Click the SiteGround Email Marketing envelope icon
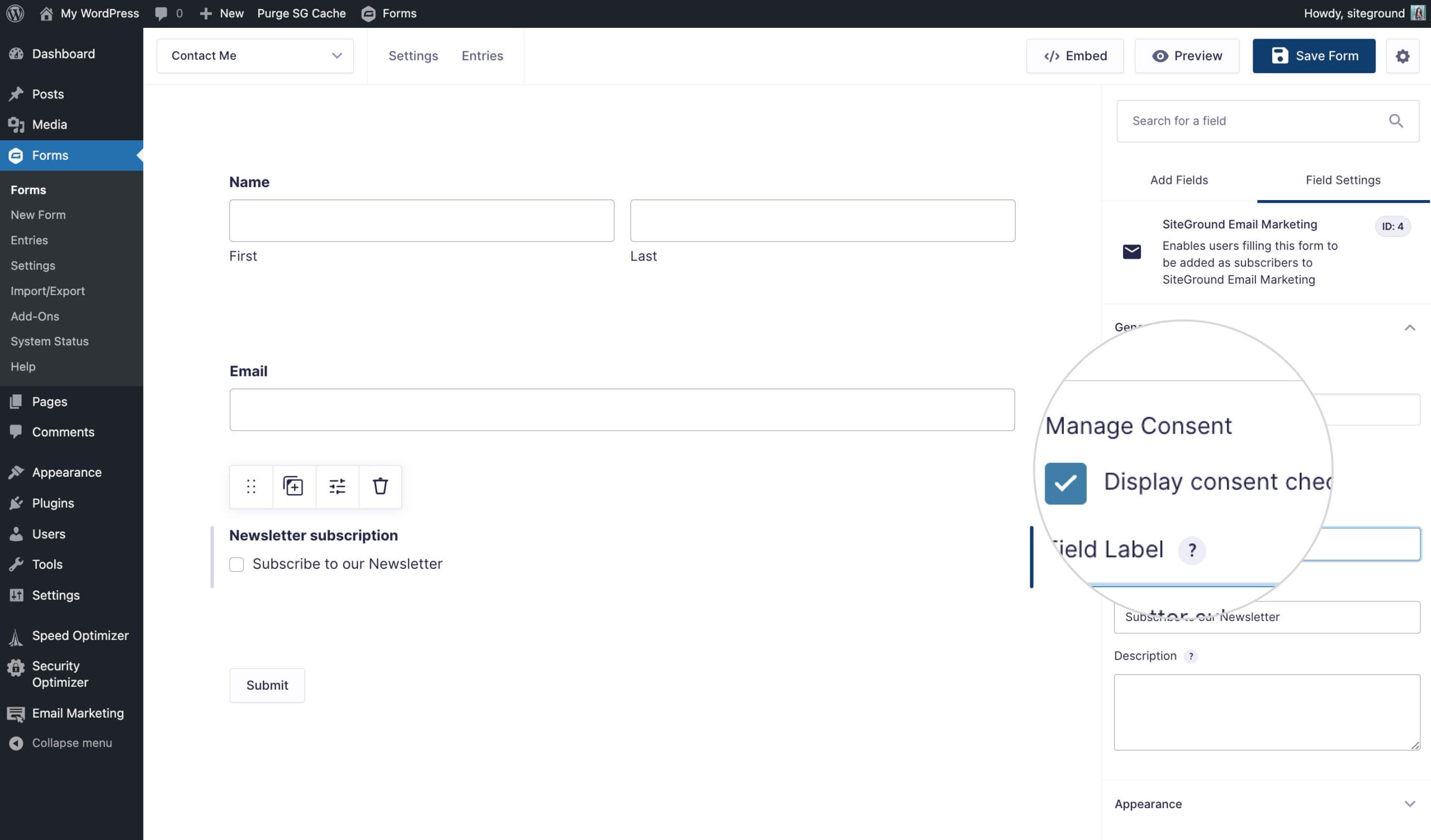The image size is (1431, 840). pyautogui.click(x=1132, y=251)
